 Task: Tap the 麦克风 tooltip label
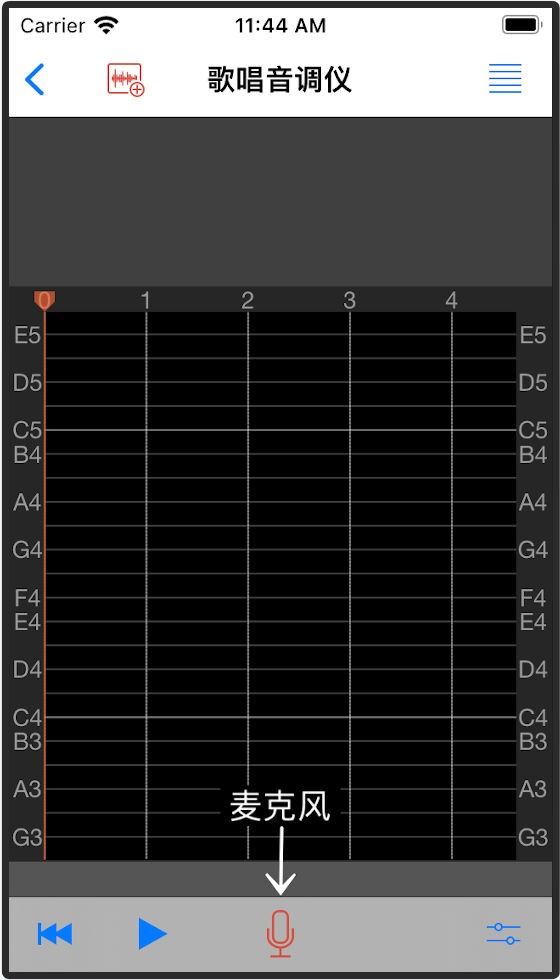280,806
